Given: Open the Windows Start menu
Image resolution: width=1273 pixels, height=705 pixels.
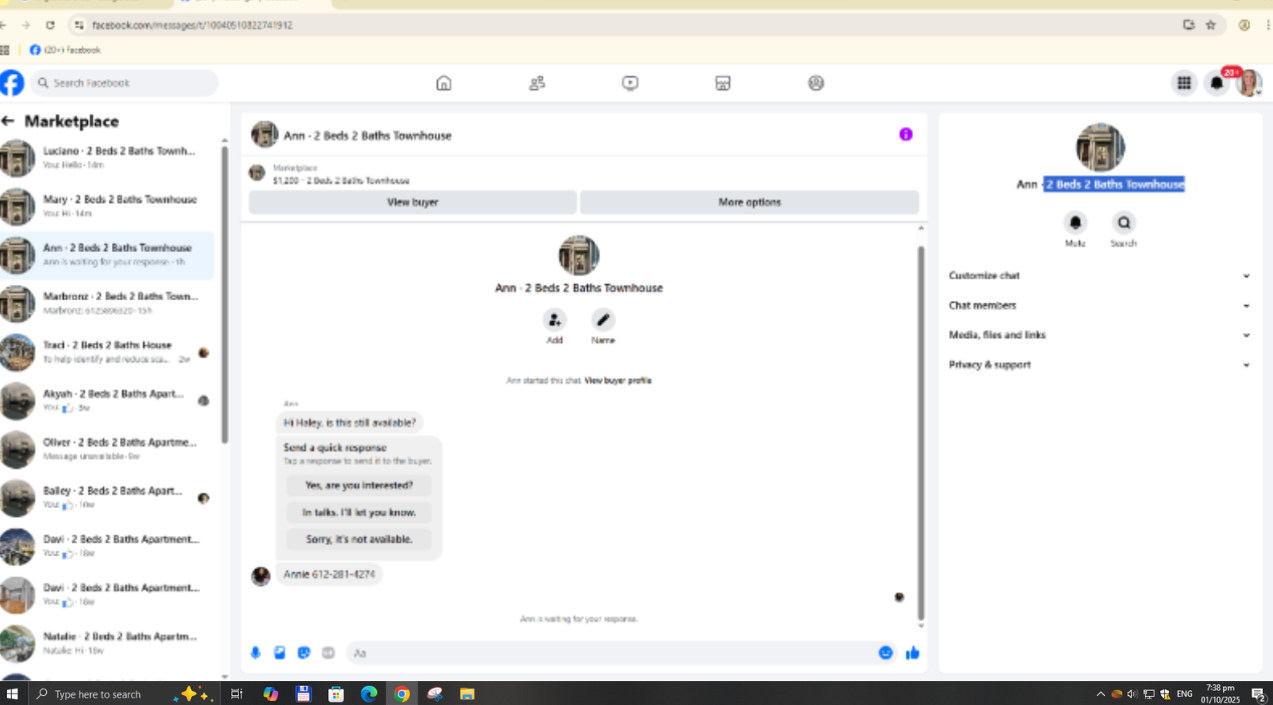Looking at the screenshot, I should coord(13,694).
